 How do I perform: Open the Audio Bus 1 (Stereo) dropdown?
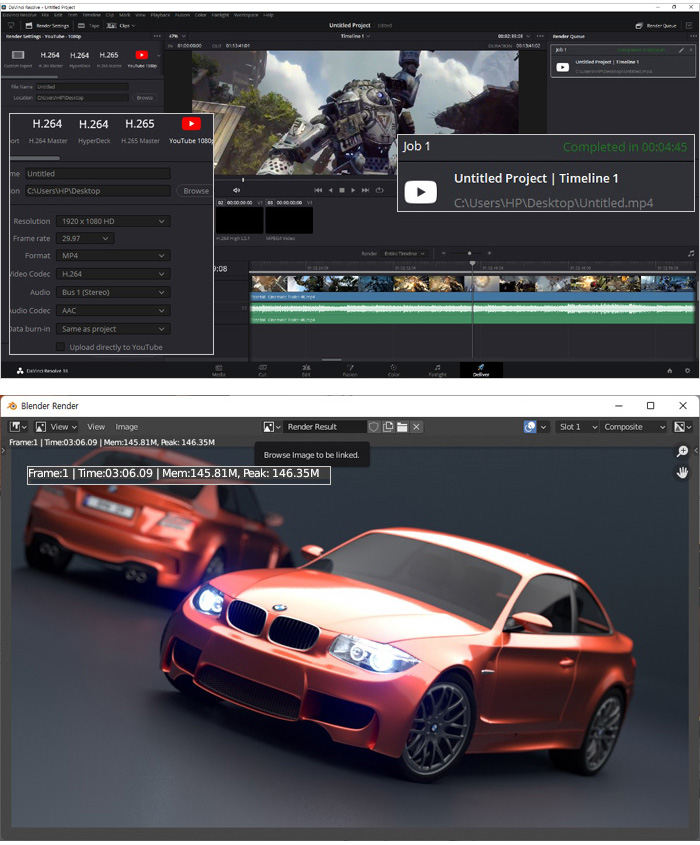coord(113,292)
